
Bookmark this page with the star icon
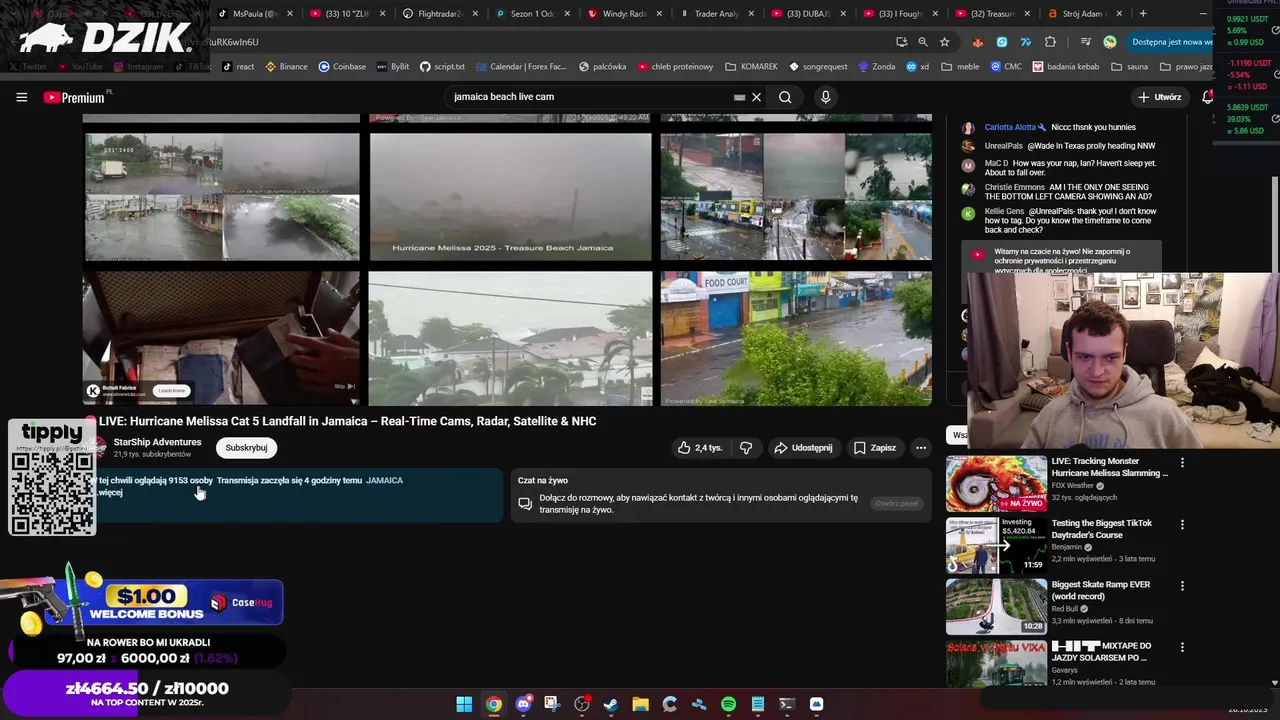944,42
